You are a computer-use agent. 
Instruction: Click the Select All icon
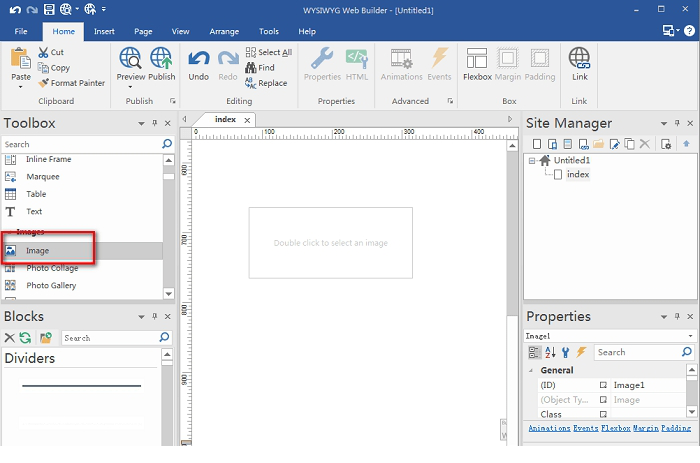click(250, 52)
